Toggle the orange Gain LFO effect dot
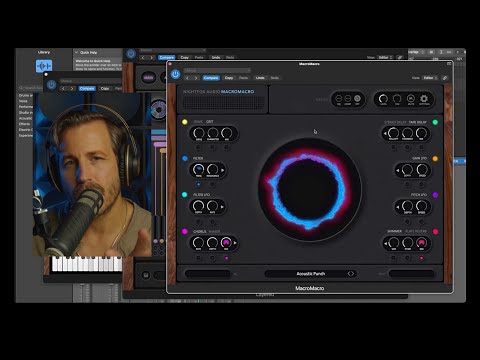Image resolution: width=480 pixels, height=360 pixels. pos(435,158)
